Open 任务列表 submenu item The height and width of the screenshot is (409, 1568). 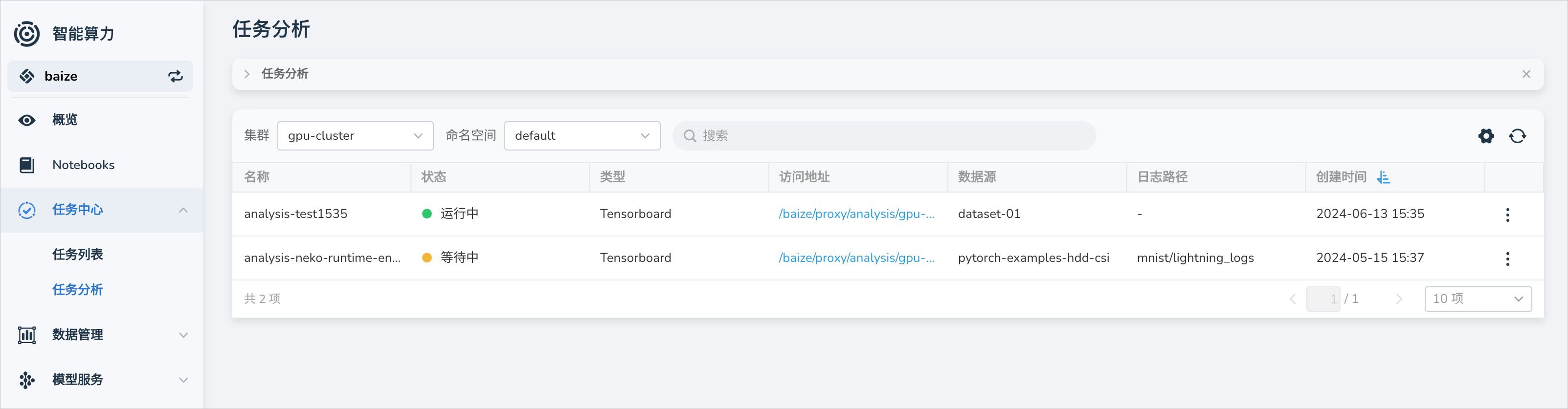[x=77, y=254]
